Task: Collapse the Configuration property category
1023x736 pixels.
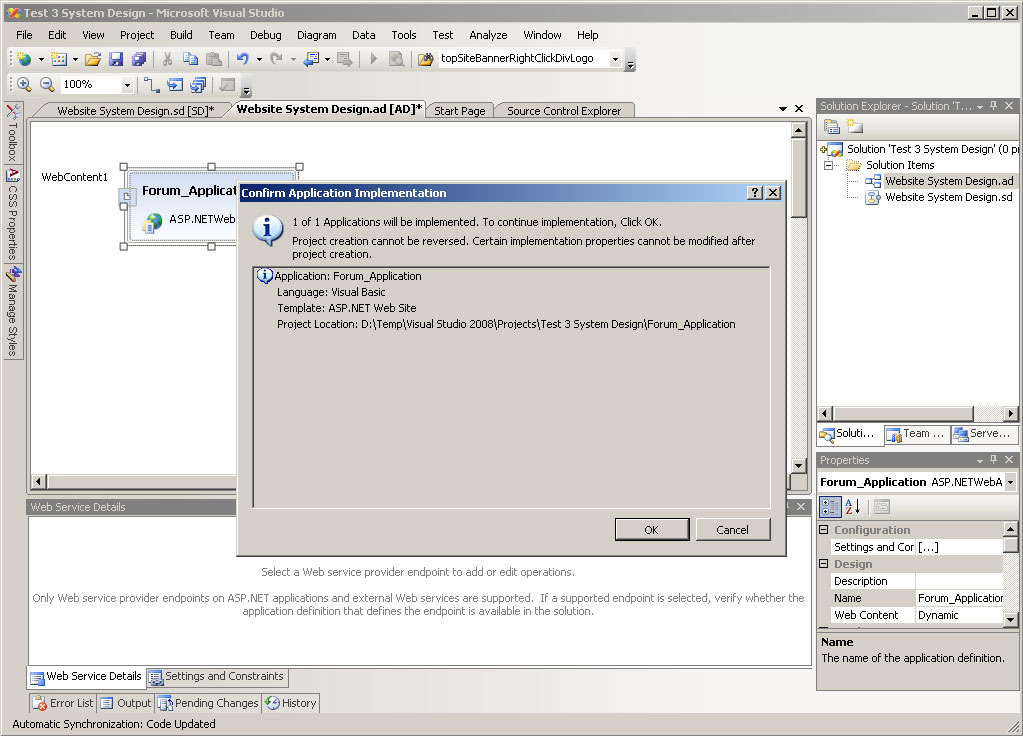Action: tap(824, 530)
